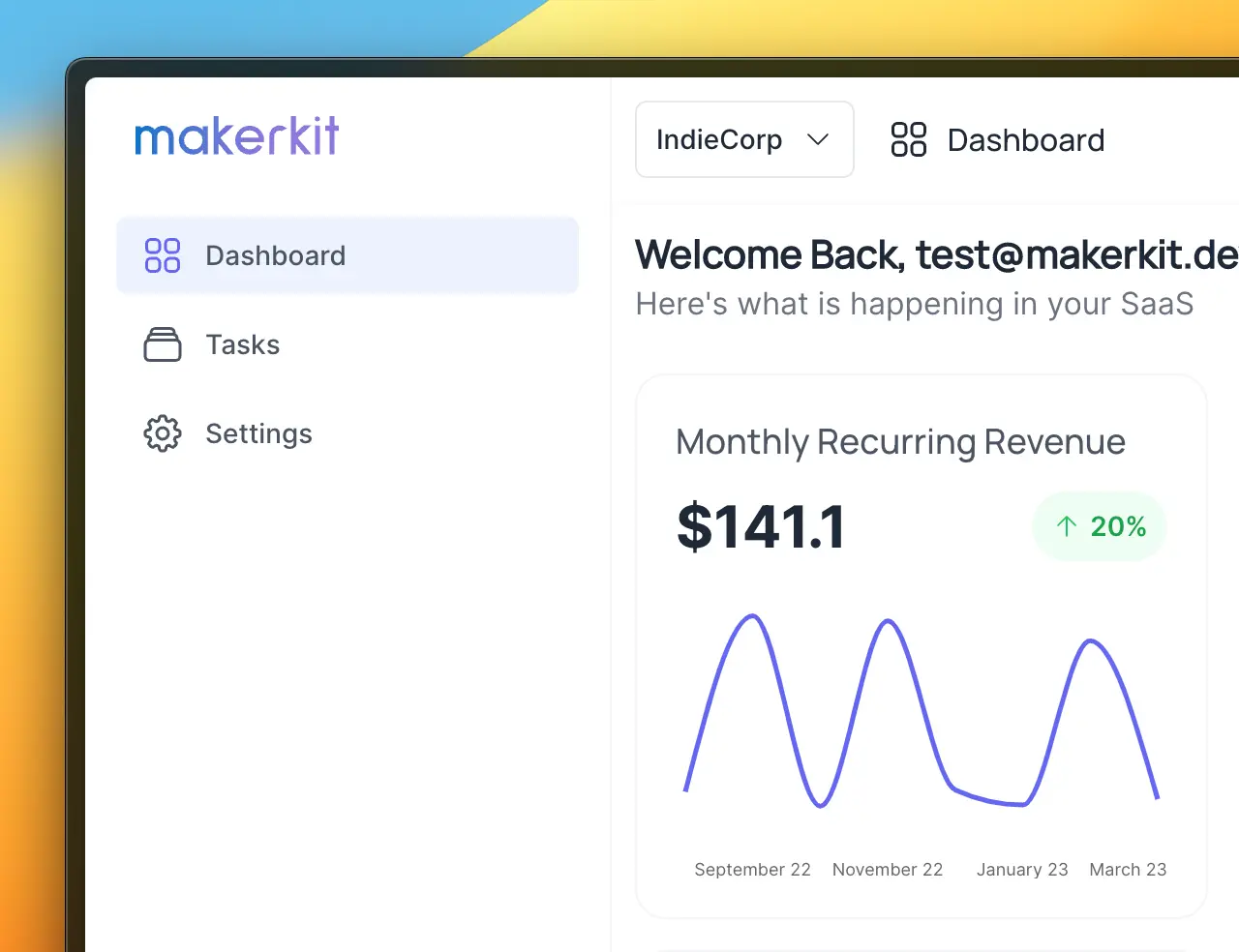This screenshot has height=952, width=1239.
Task: Click the chevron next to IndieCorp
Action: pos(818,139)
